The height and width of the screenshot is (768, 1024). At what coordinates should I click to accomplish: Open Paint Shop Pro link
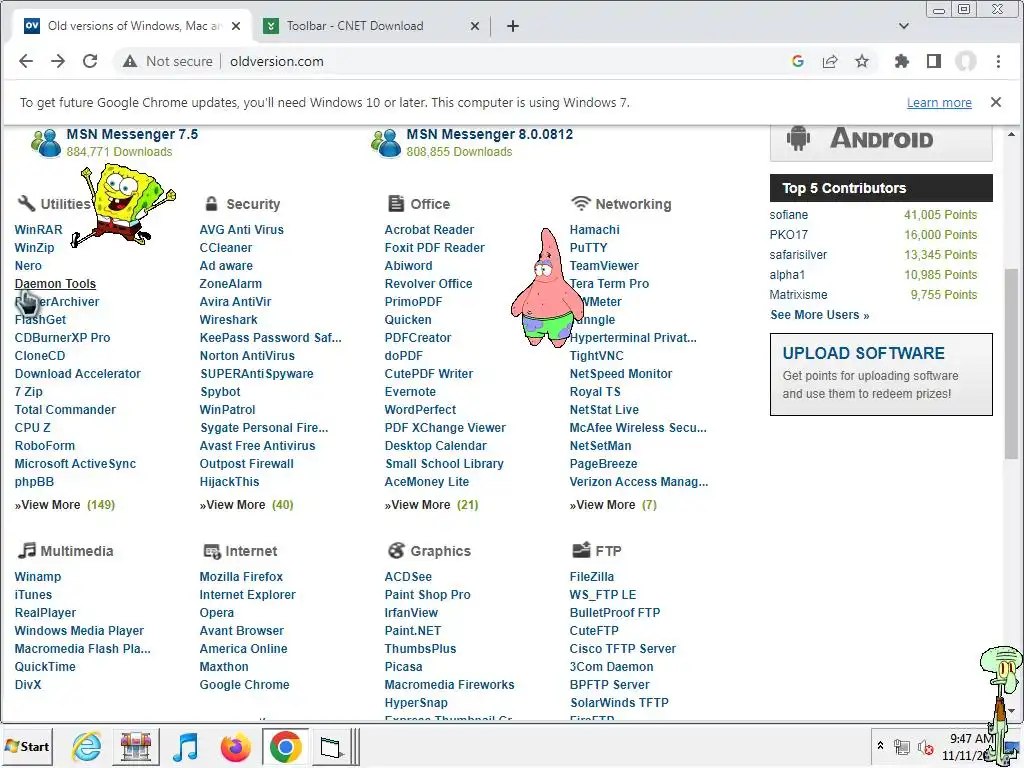click(427, 595)
